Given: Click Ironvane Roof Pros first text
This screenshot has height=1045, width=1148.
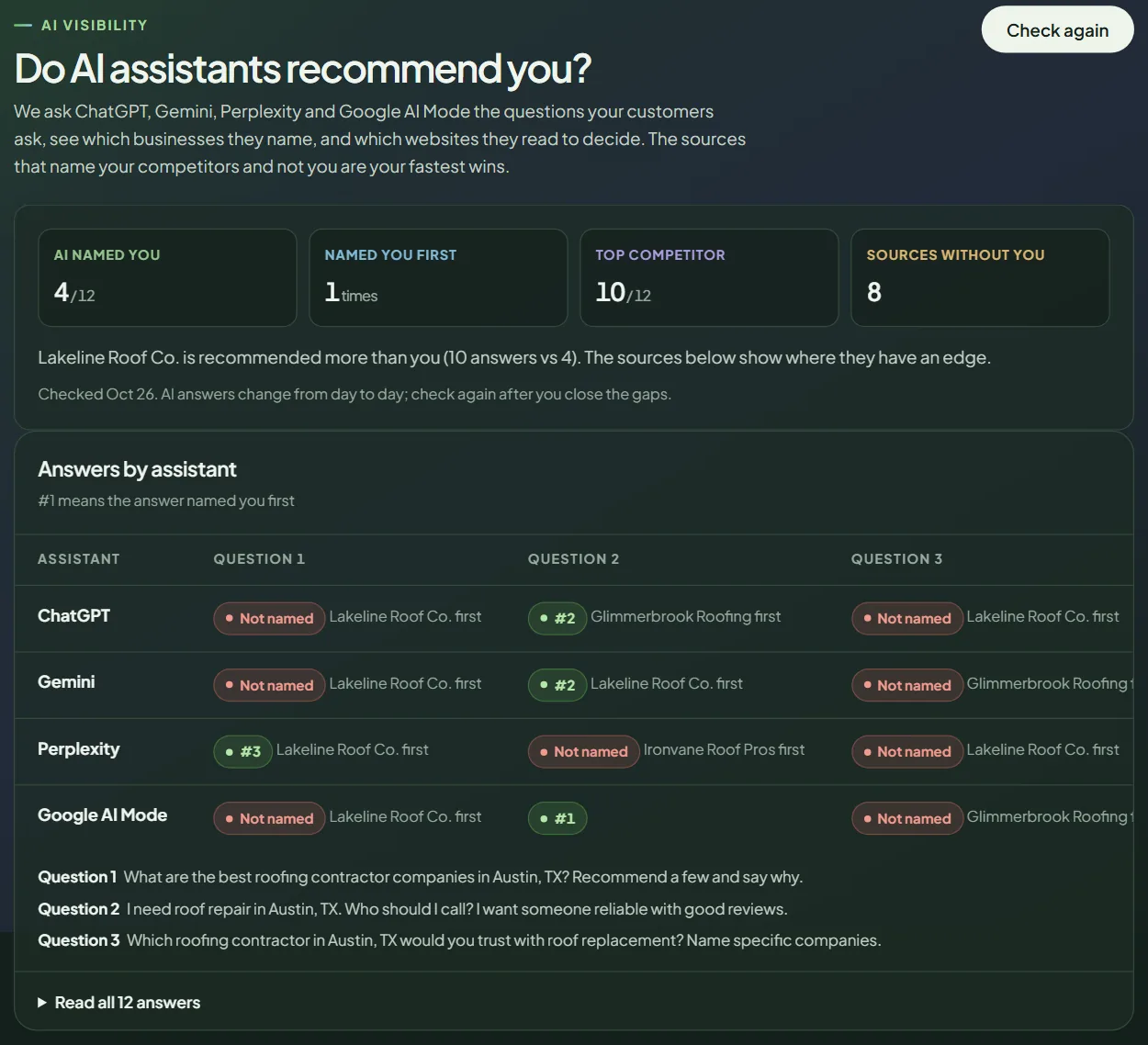Looking at the screenshot, I should click(x=724, y=750).
